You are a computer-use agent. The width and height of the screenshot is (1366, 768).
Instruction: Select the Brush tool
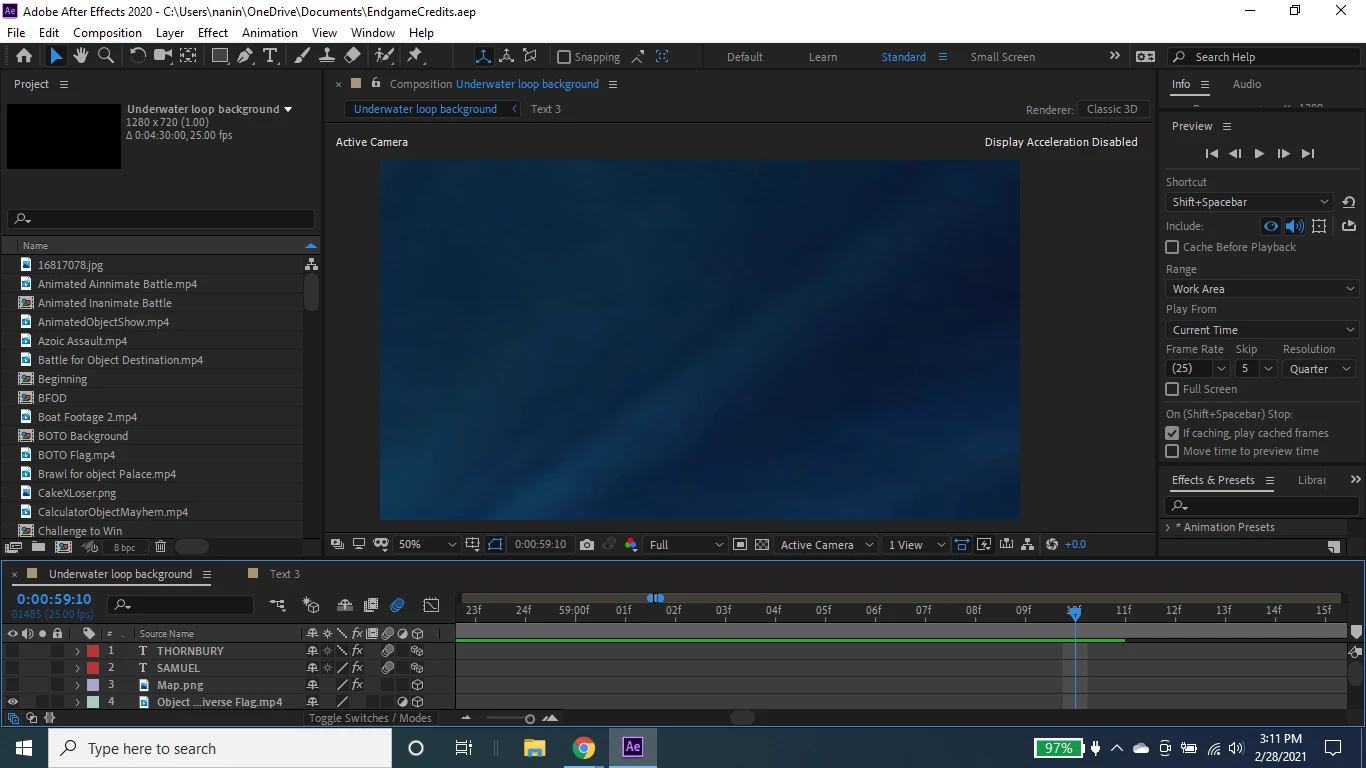pos(302,56)
